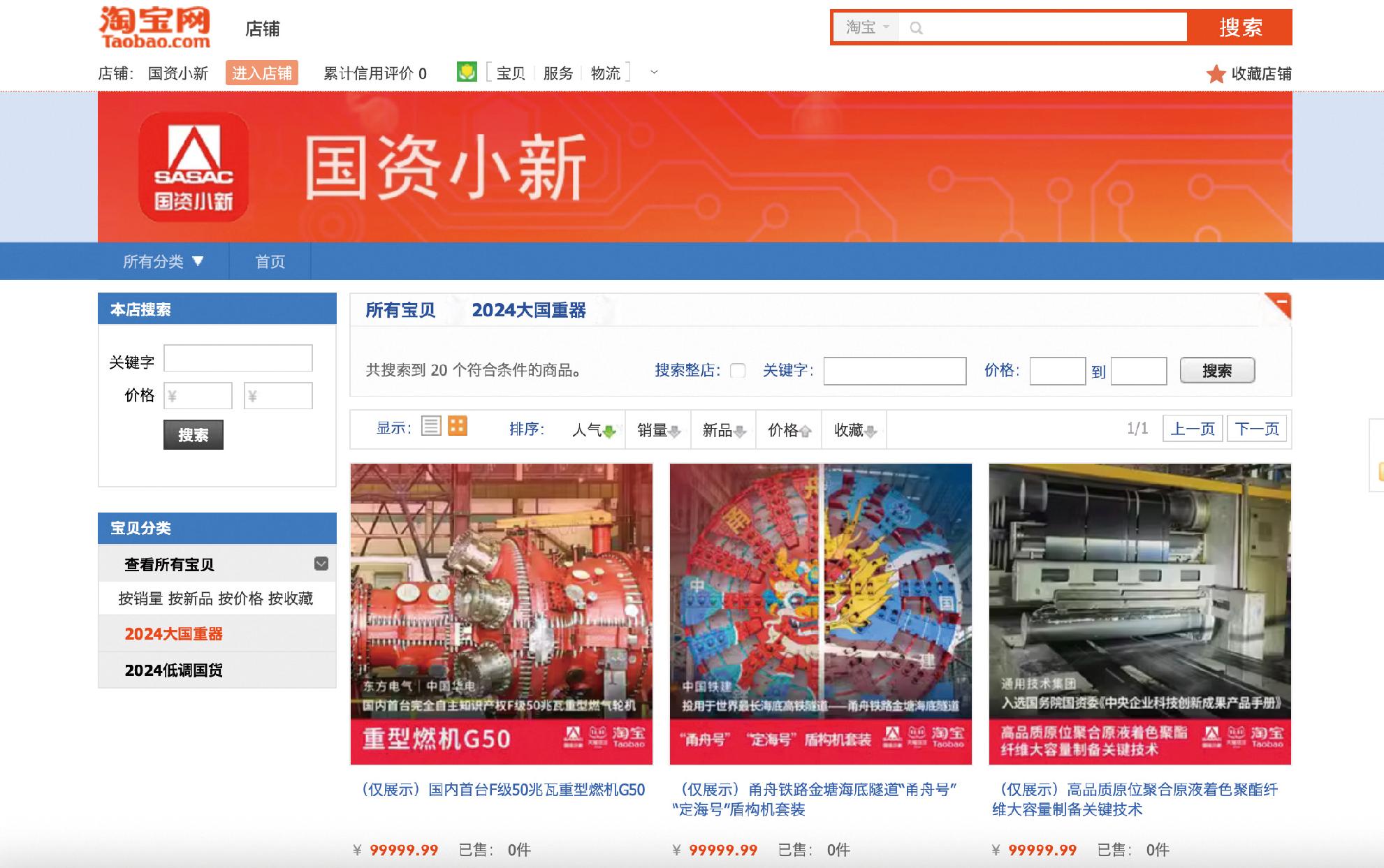The image size is (1384, 868).
Task: Click the SASAC shop logo in the banner
Action: tap(194, 168)
